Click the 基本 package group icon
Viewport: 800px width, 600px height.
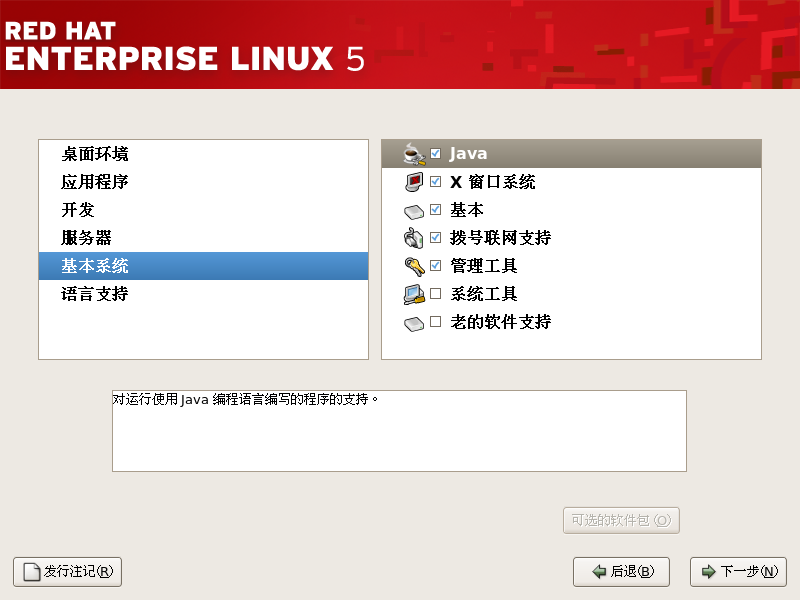414,211
